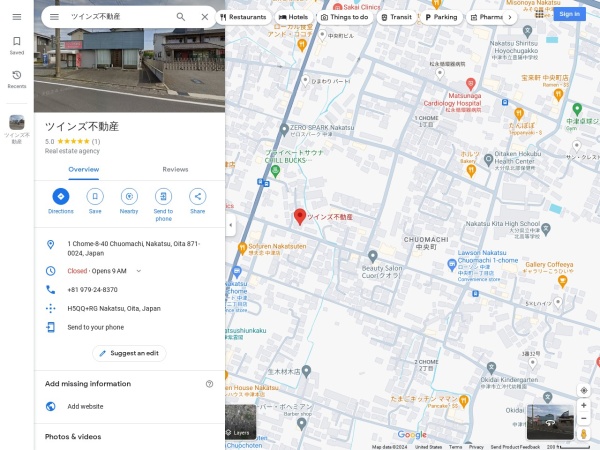Open the main menu hamburger in left rail

click(x=17, y=17)
